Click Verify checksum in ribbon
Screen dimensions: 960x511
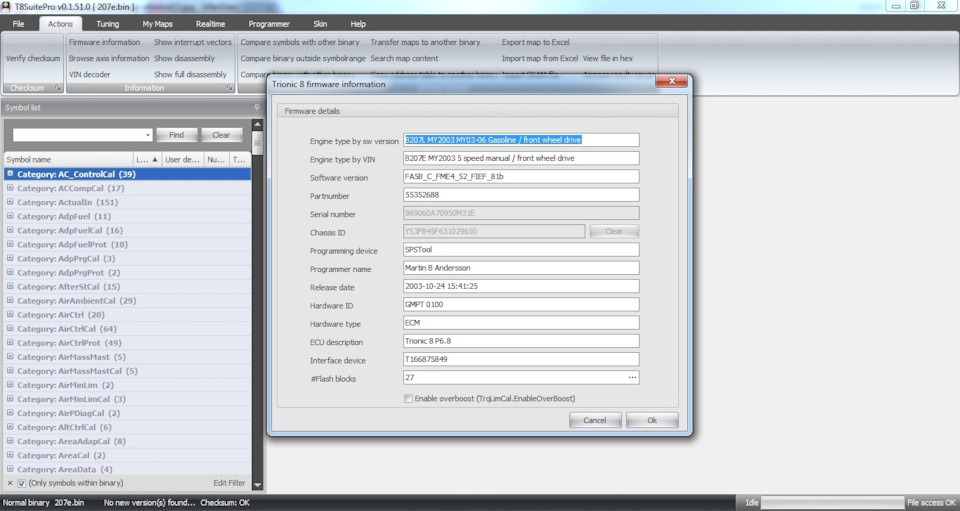point(33,58)
